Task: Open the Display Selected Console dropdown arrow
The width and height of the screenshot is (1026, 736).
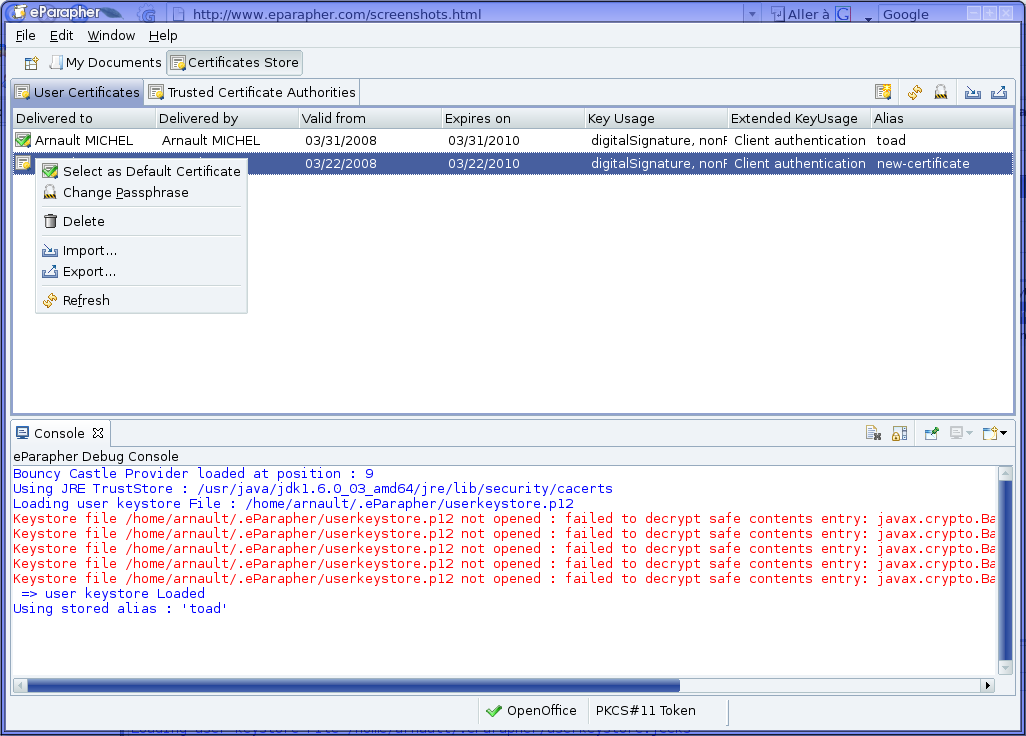Action: pos(970,433)
